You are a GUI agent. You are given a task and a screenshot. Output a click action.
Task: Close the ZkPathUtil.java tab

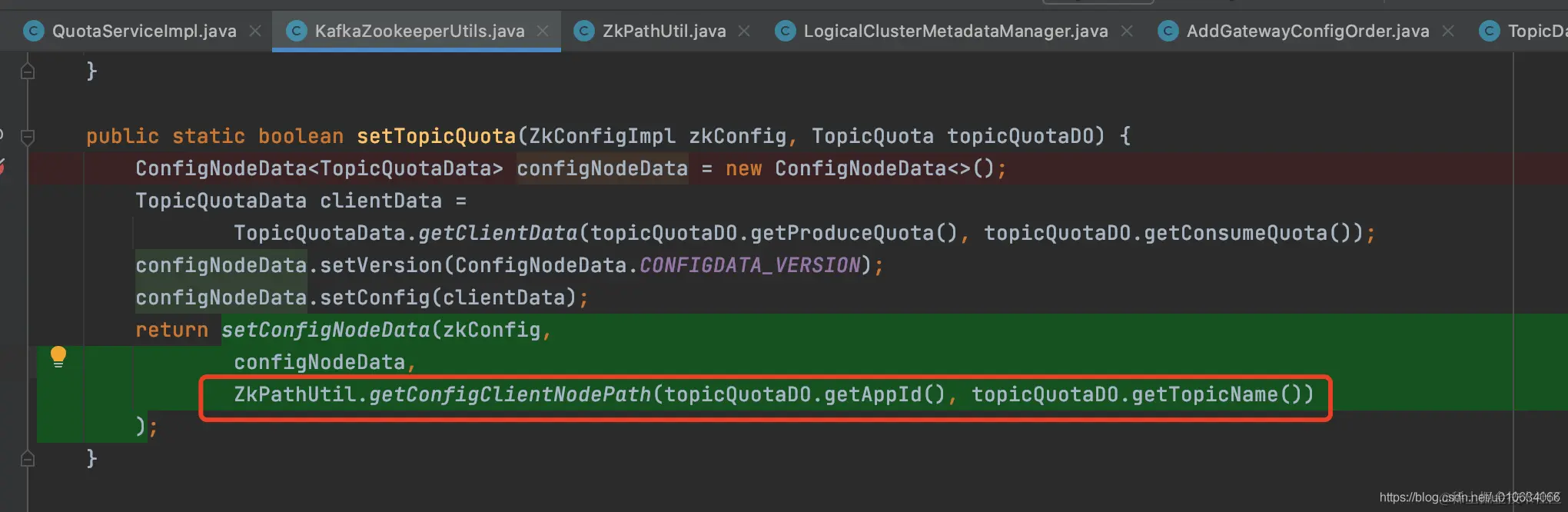click(x=744, y=31)
